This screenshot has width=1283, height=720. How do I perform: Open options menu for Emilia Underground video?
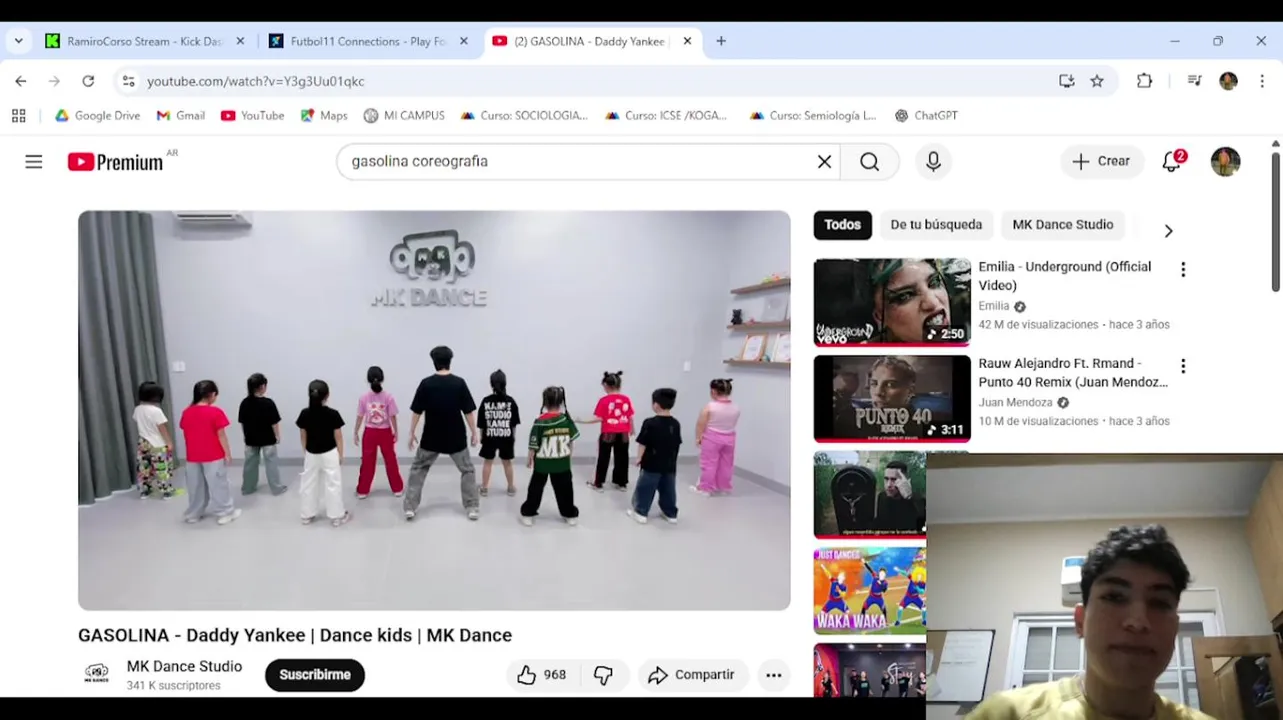click(1183, 270)
